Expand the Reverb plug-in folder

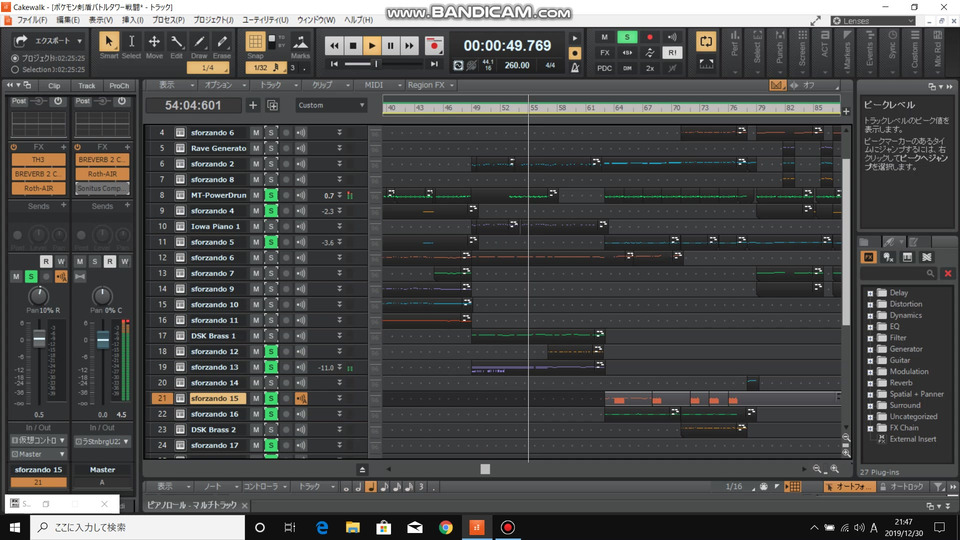click(x=870, y=383)
